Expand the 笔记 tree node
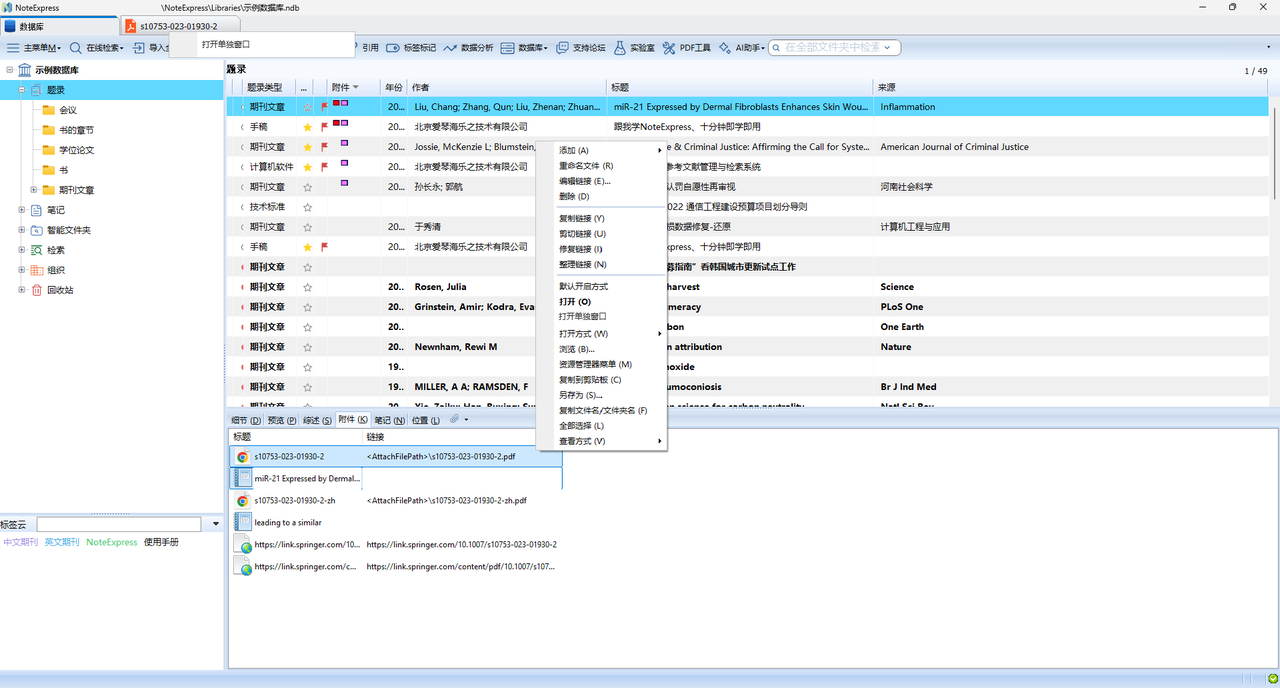The image size is (1280, 688). [22, 210]
